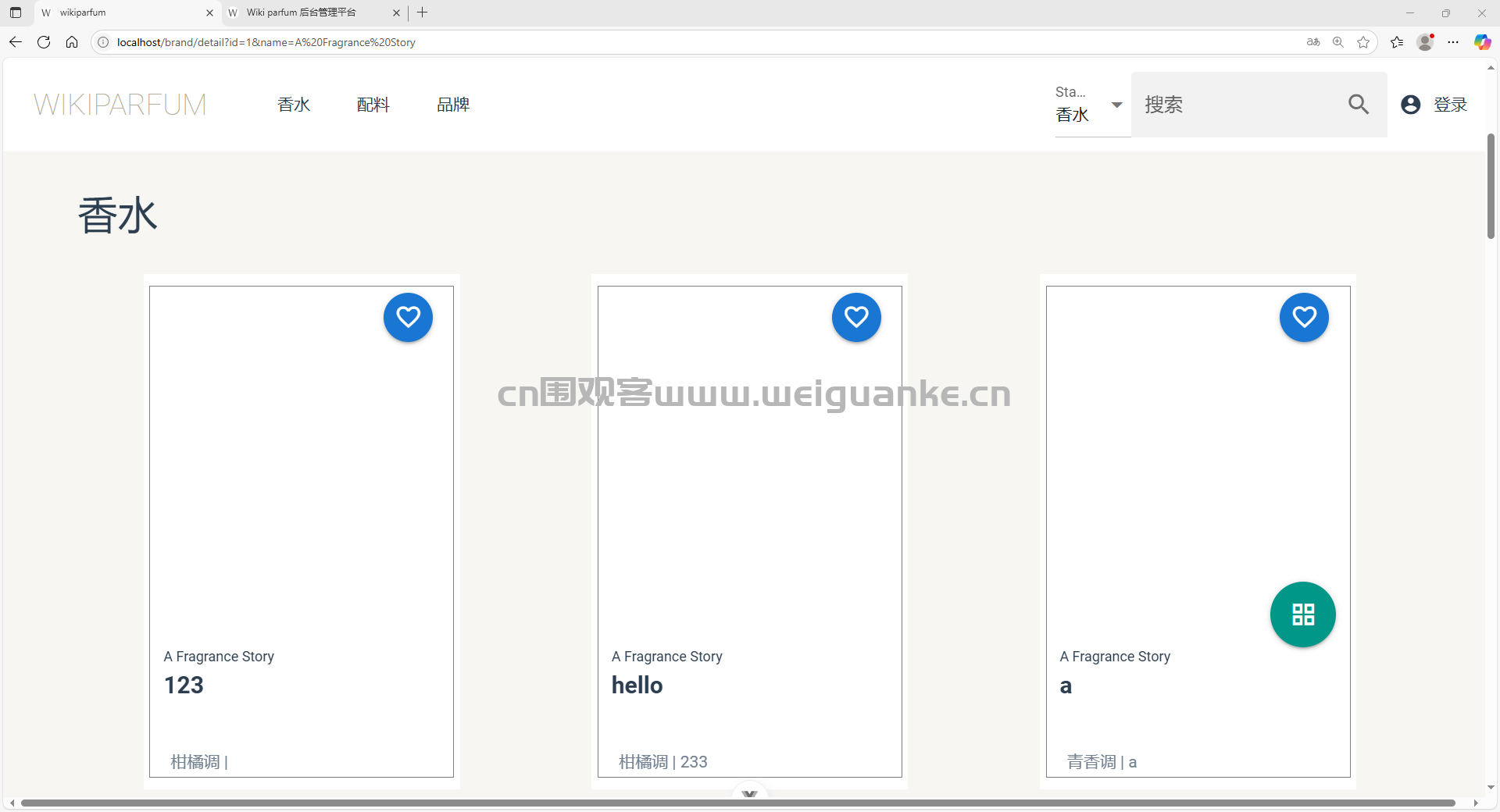Click the vertical page scrollbar thumb
Image resolution: width=1500 pixels, height=812 pixels.
coord(1491,186)
